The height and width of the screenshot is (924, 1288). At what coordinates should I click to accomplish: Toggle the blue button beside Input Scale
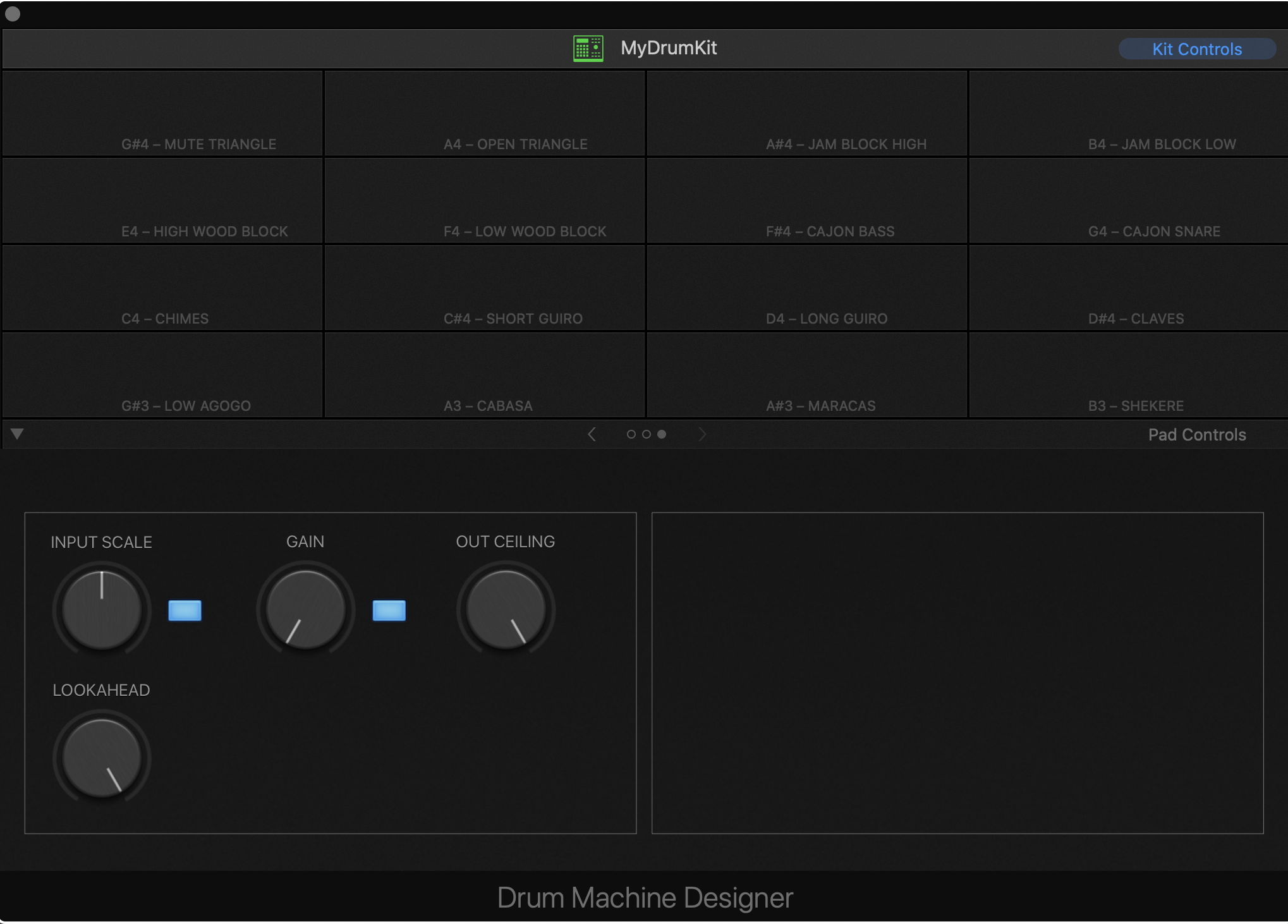click(x=185, y=611)
